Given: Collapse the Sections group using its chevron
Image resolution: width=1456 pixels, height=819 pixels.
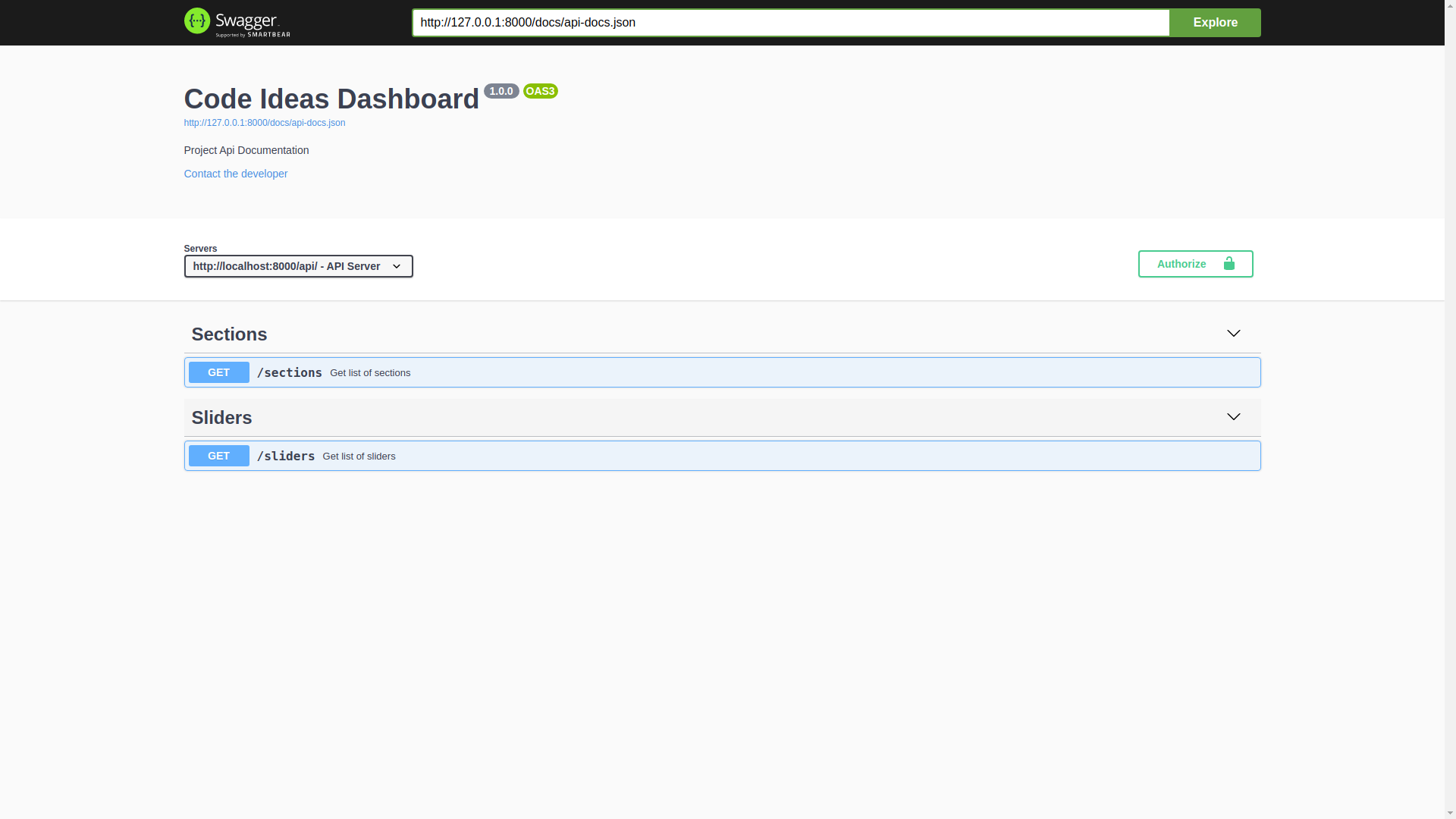Looking at the screenshot, I should (x=1233, y=334).
